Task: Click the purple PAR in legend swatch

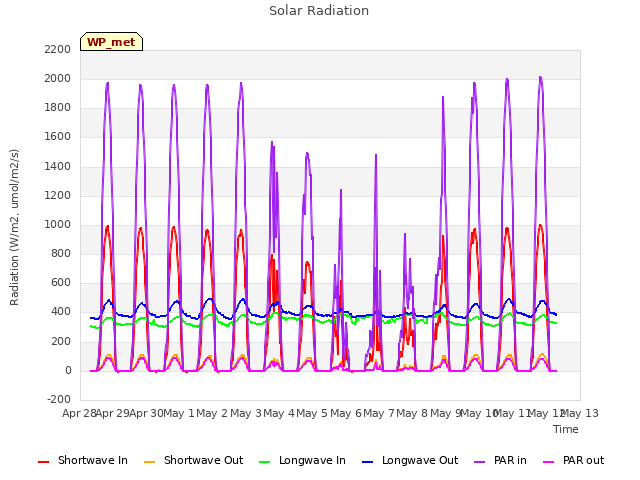Action: [x=480, y=462]
